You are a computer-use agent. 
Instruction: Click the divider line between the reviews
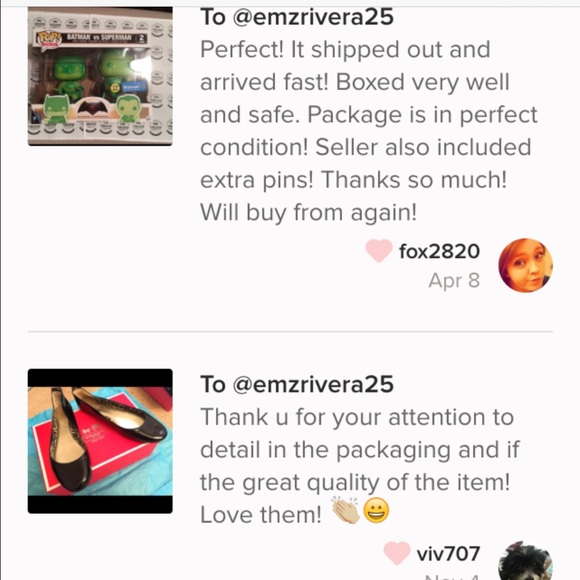[290, 332]
